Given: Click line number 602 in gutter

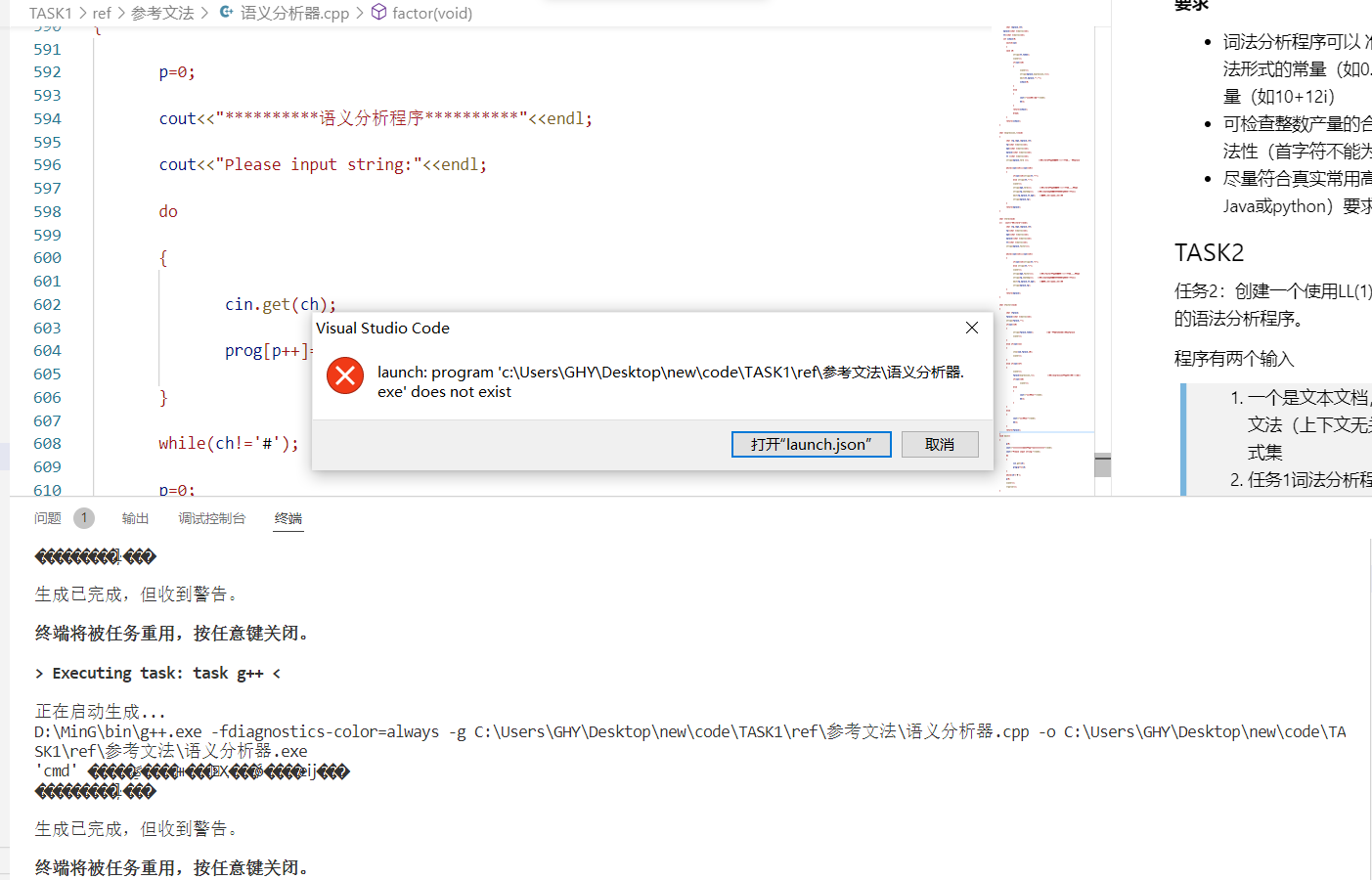Looking at the screenshot, I should coord(47,304).
